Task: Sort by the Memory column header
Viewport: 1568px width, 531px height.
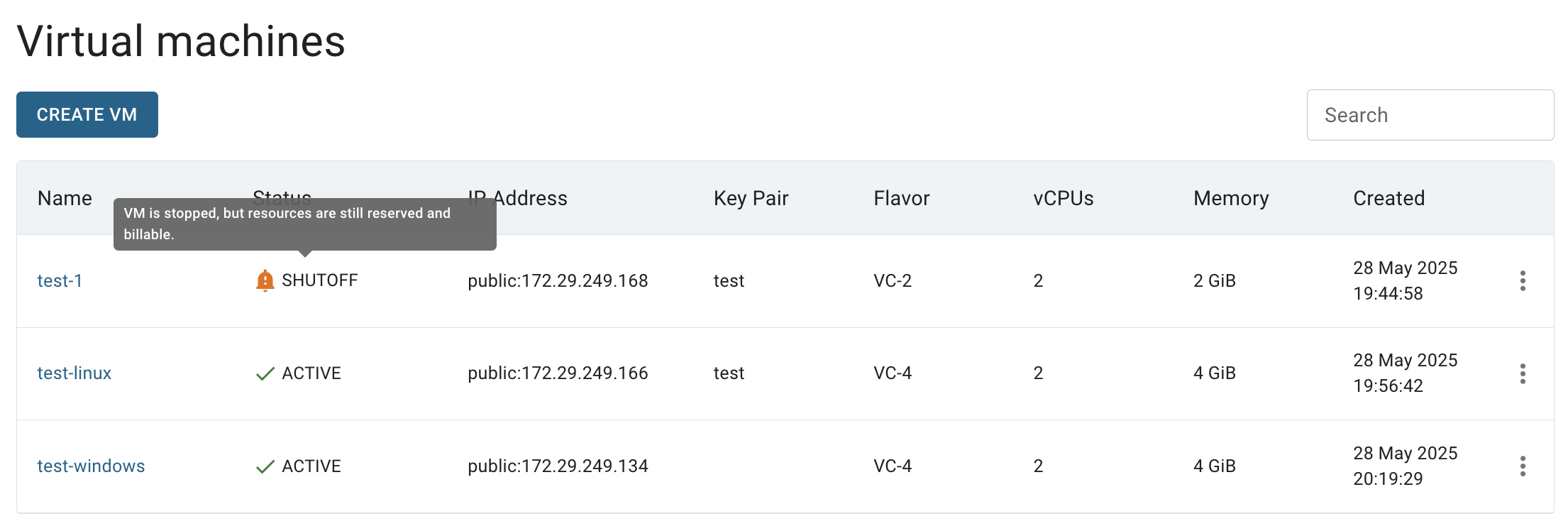Action: pyautogui.click(x=1231, y=198)
